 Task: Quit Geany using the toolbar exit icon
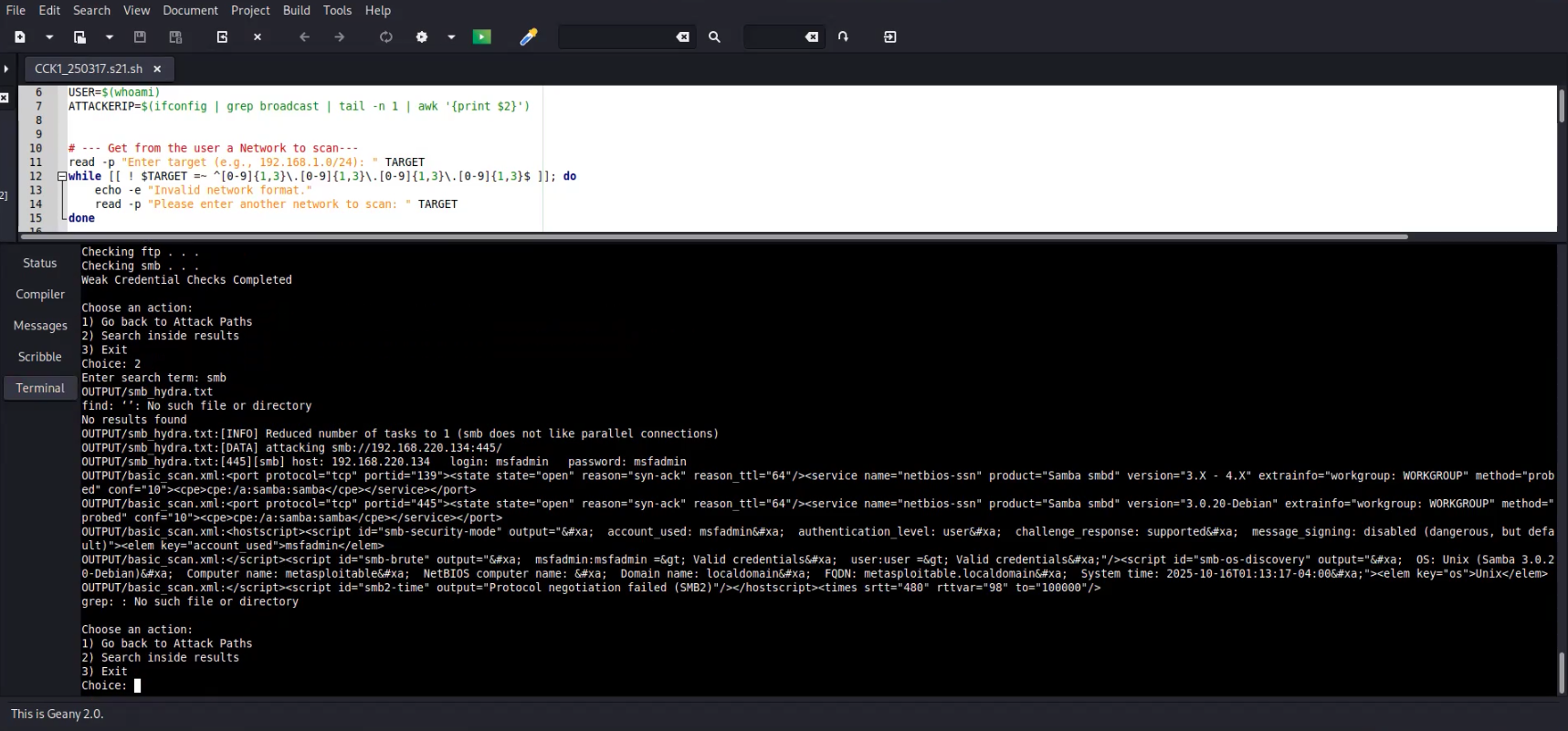point(890,37)
